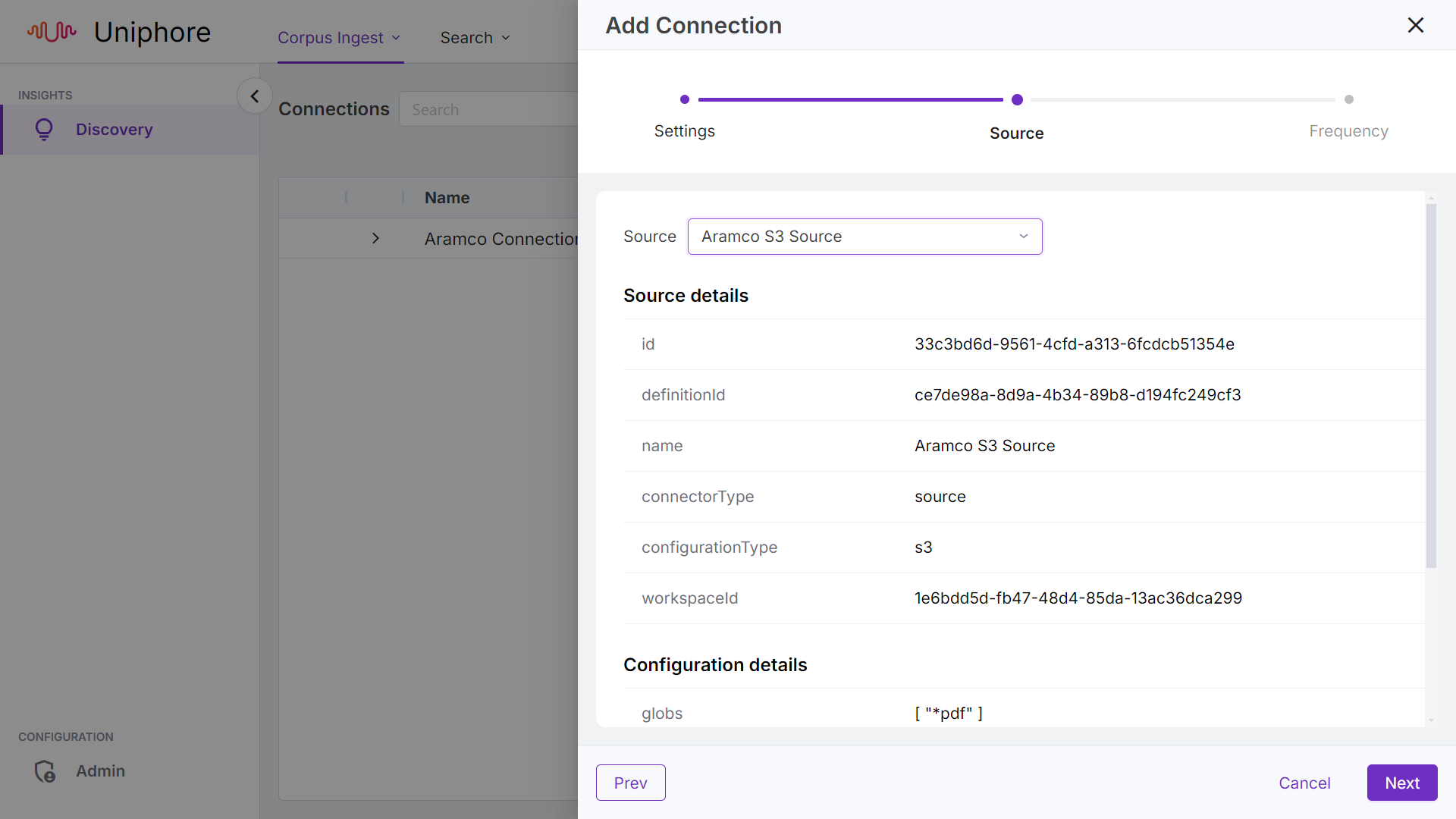The width and height of the screenshot is (1456, 819).
Task: Click the Next button
Action: coord(1401,783)
